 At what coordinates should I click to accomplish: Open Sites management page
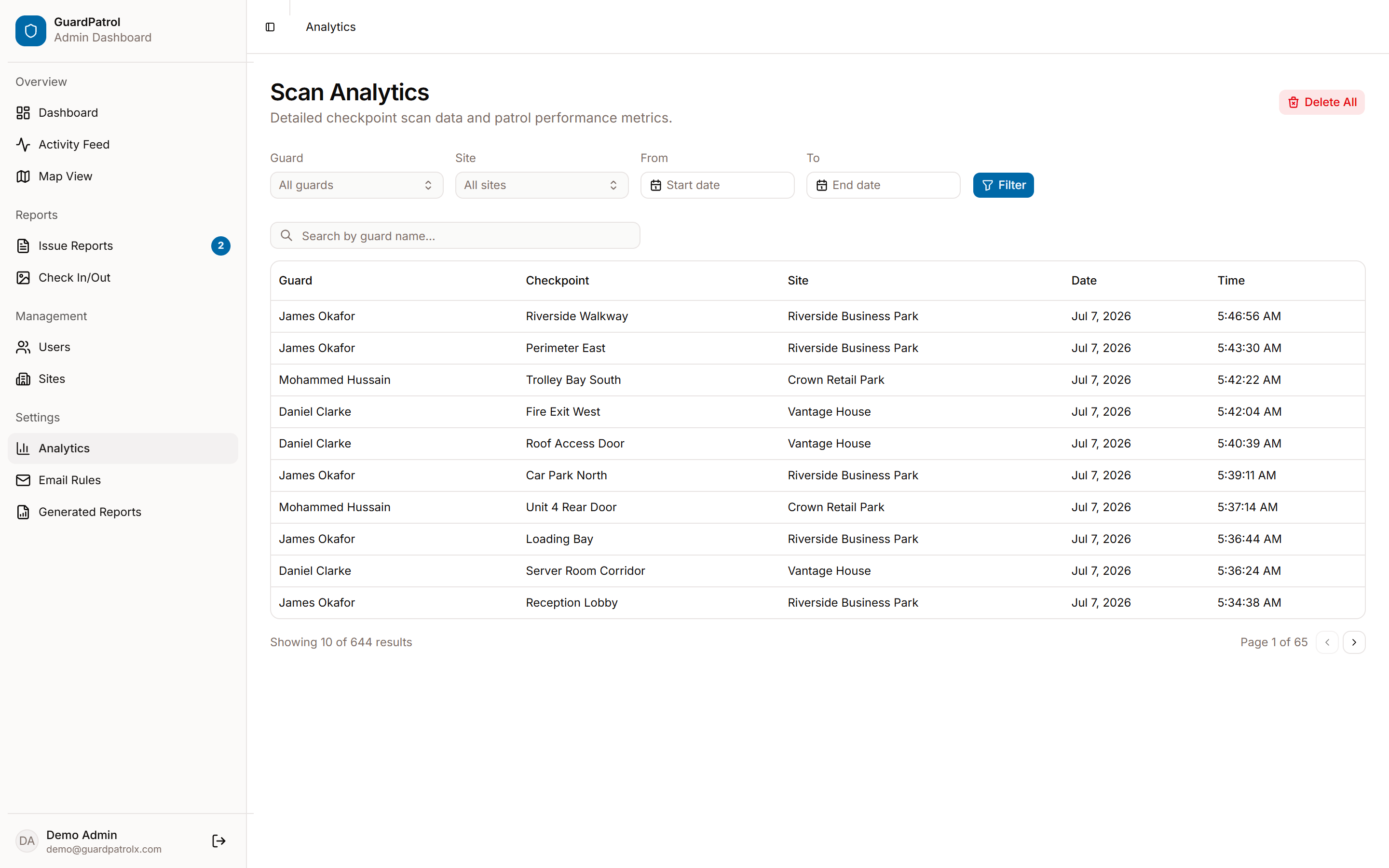(x=123, y=379)
